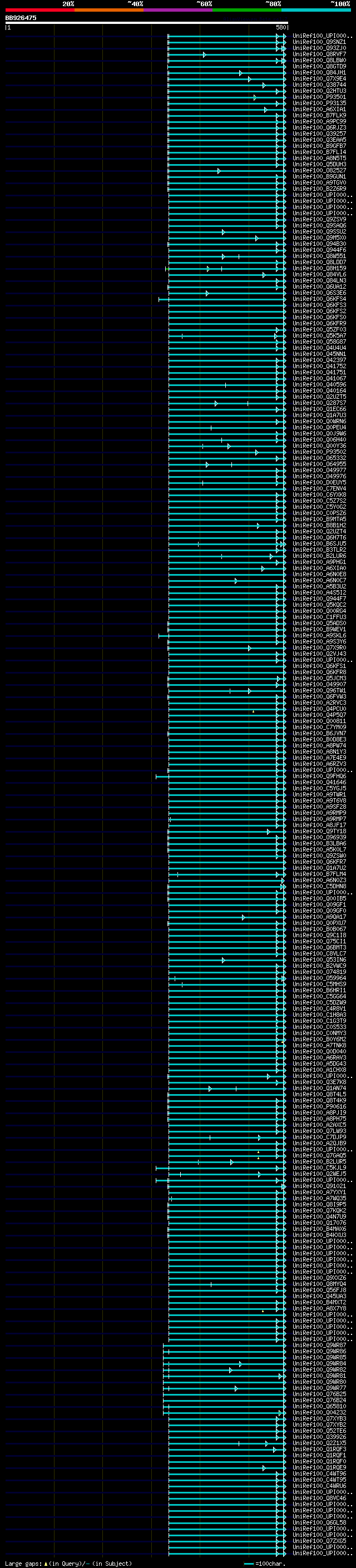Open the hit UniRef100_Q6KFS4
Viewport: 356px width, 1568px height.
click(x=319, y=299)
